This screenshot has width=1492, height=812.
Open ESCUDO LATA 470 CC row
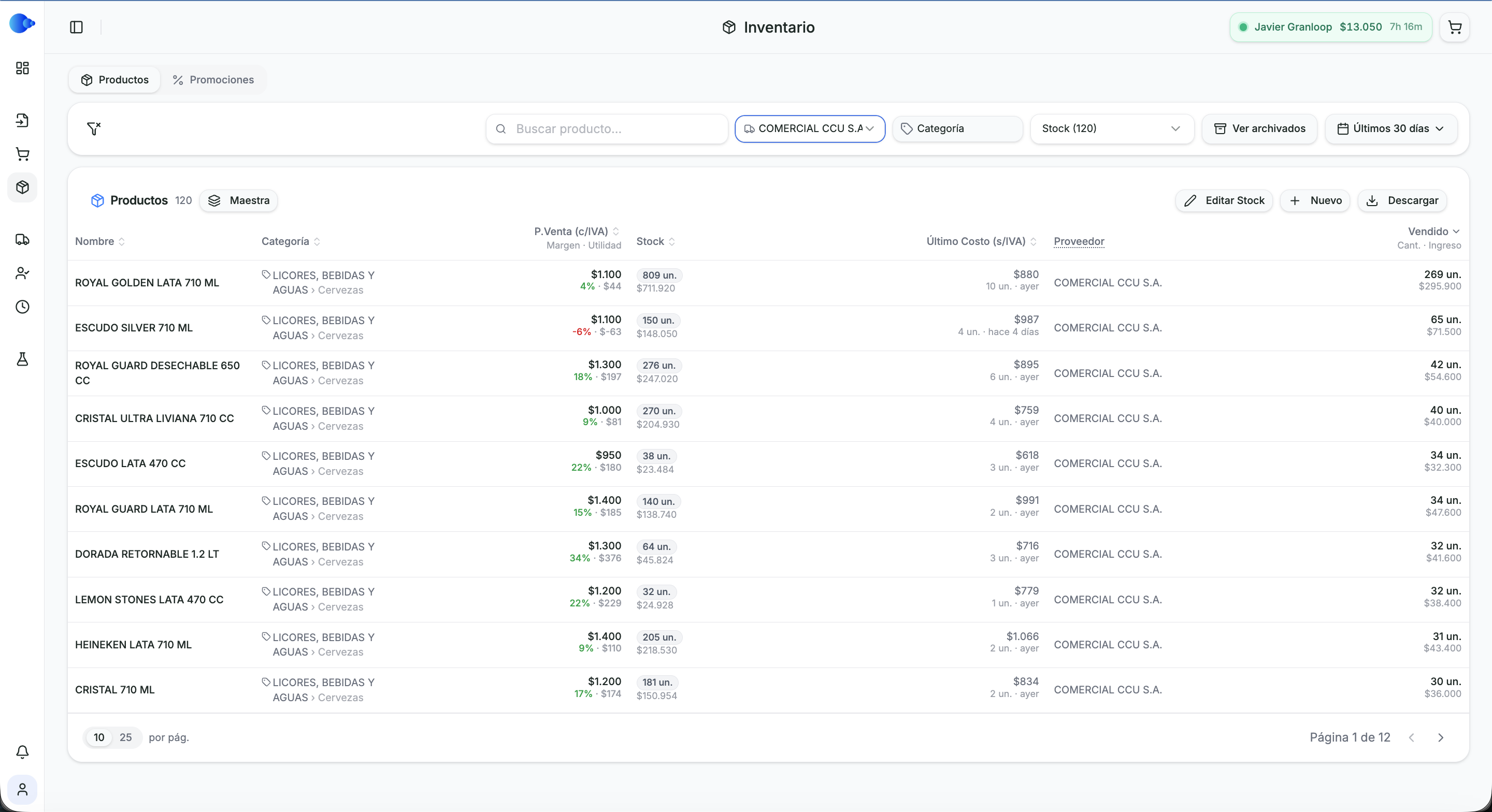click(x=768, y=463)
